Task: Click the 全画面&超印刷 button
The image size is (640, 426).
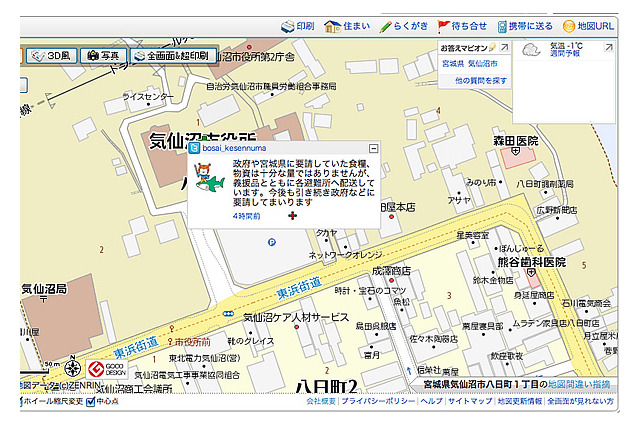Action: click(x=173, y=55)
